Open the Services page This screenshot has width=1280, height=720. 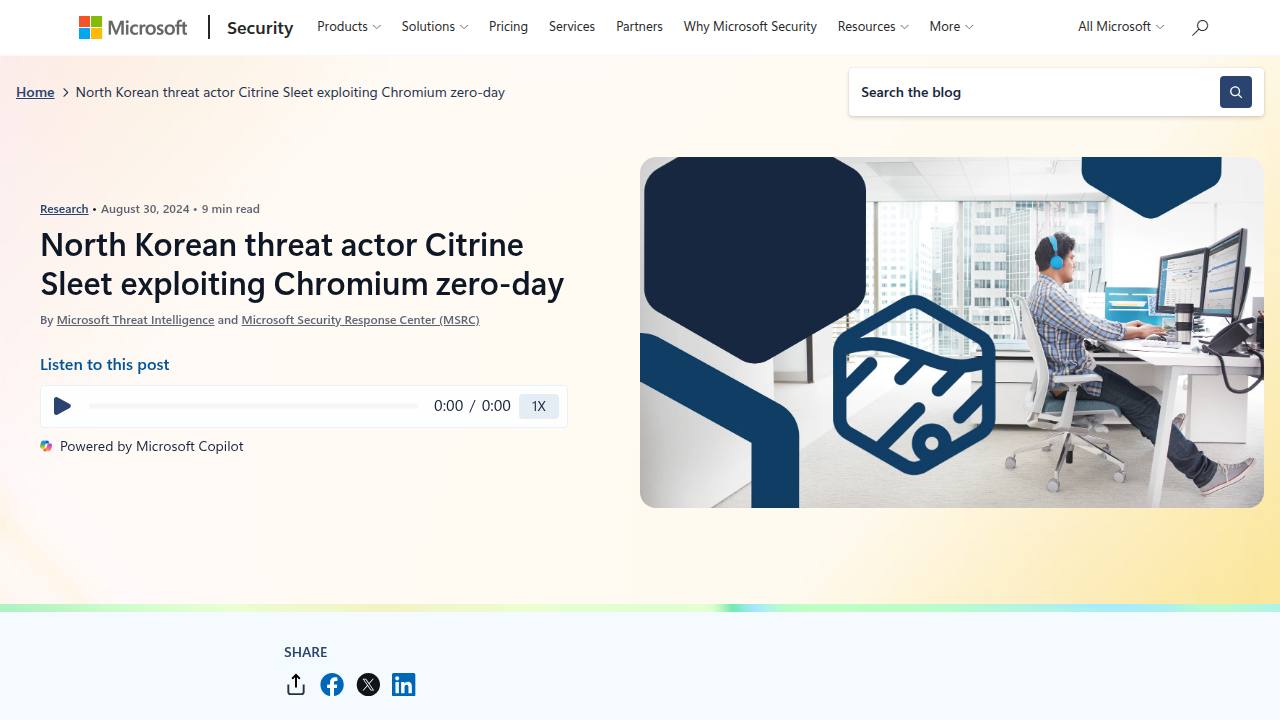pyautogui.click(x=572, y=27)
